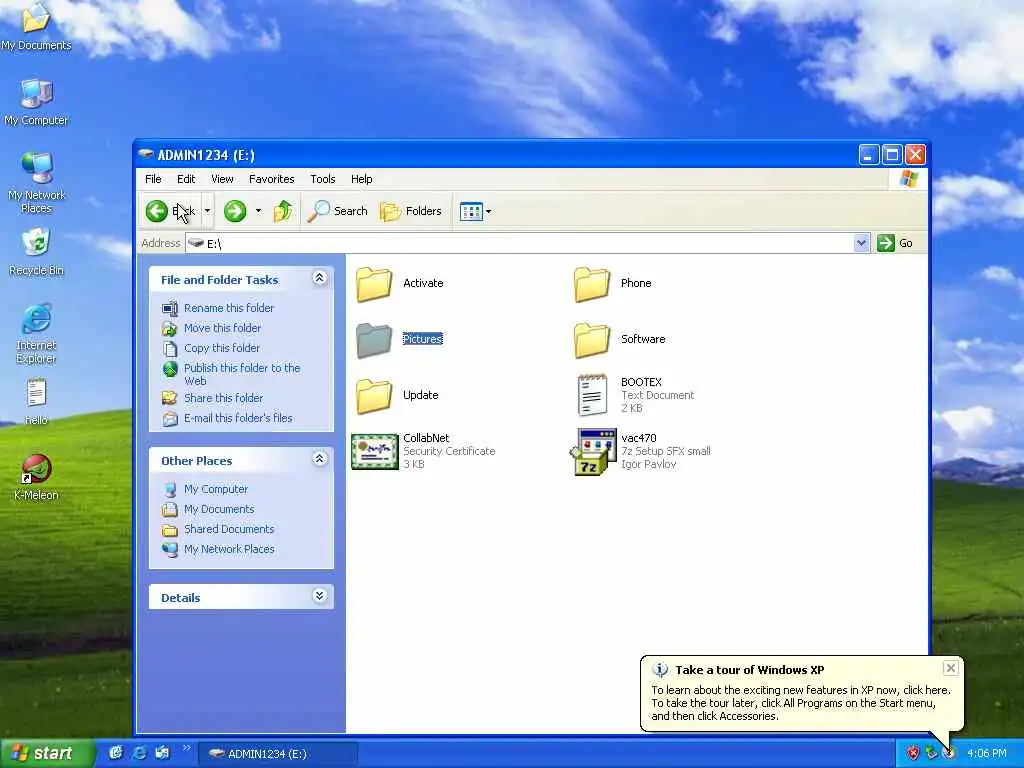Click the My Computer desktop icon
1024x768 pixels.
tap(37, 102)
